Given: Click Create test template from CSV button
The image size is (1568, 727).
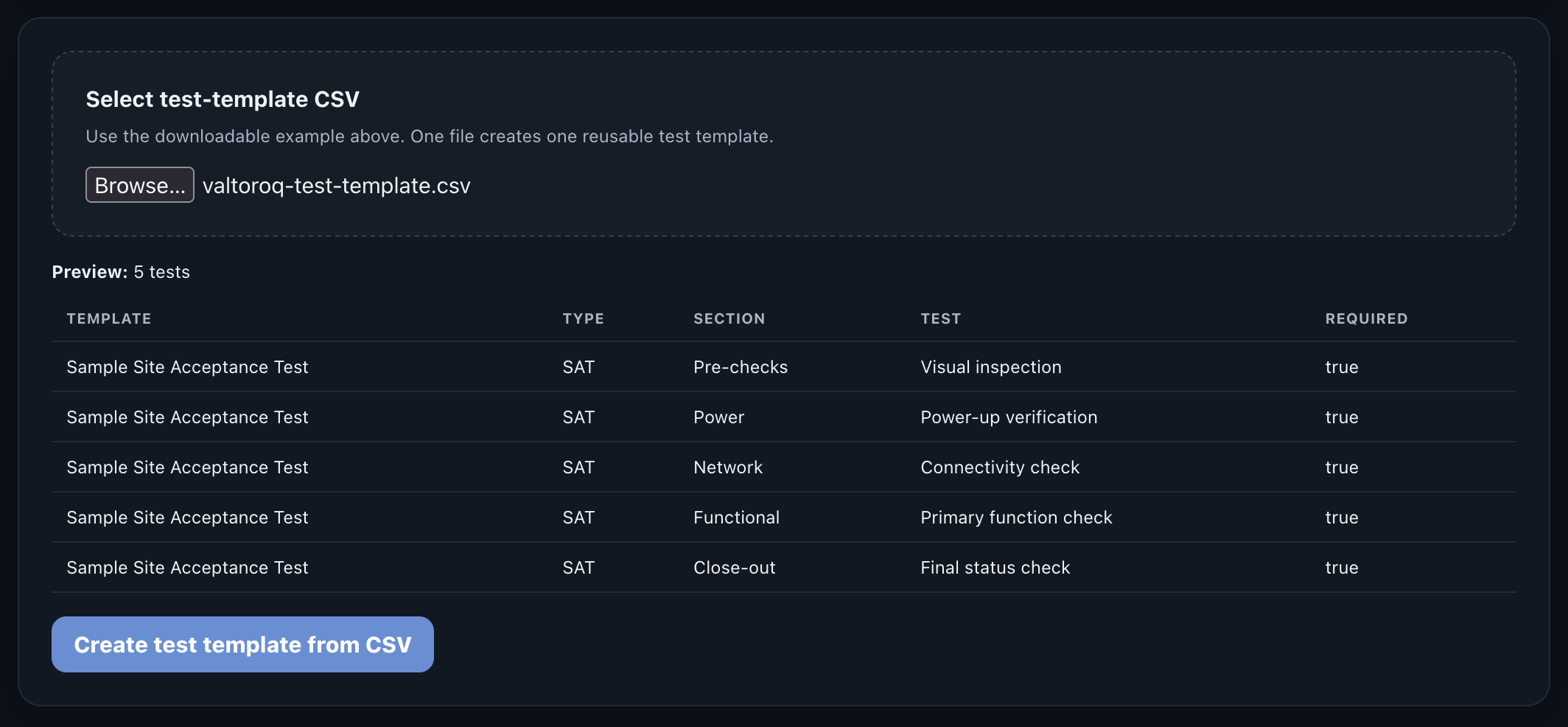Looking at the screenshot, I should (242, 644).
